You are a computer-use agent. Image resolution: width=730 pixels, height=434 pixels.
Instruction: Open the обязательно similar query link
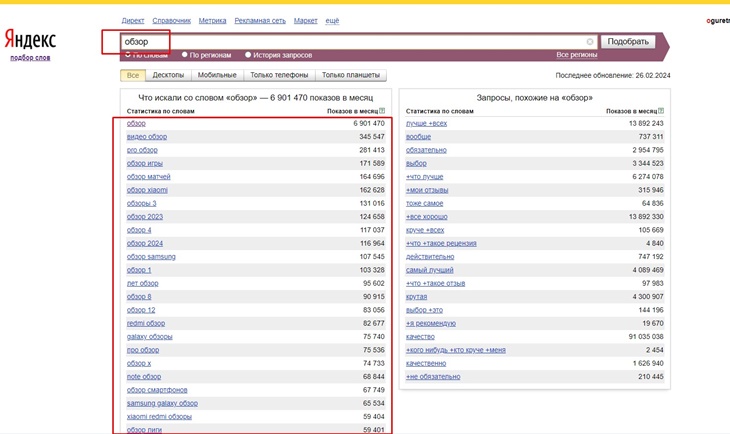pos(426,150)
